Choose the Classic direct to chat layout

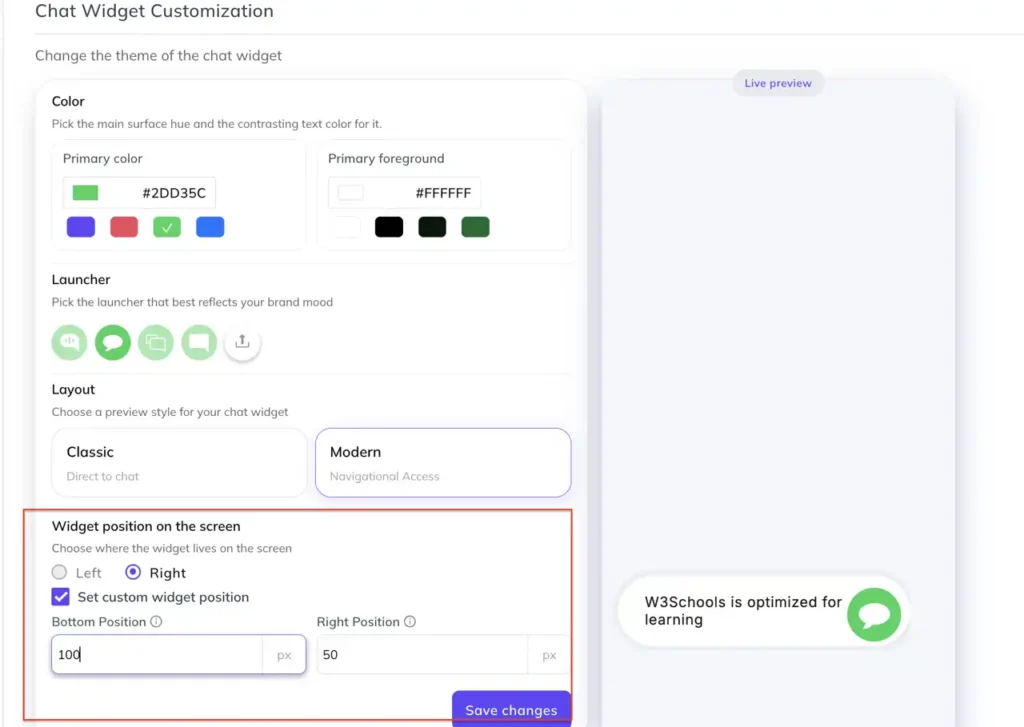coord(179,462)
